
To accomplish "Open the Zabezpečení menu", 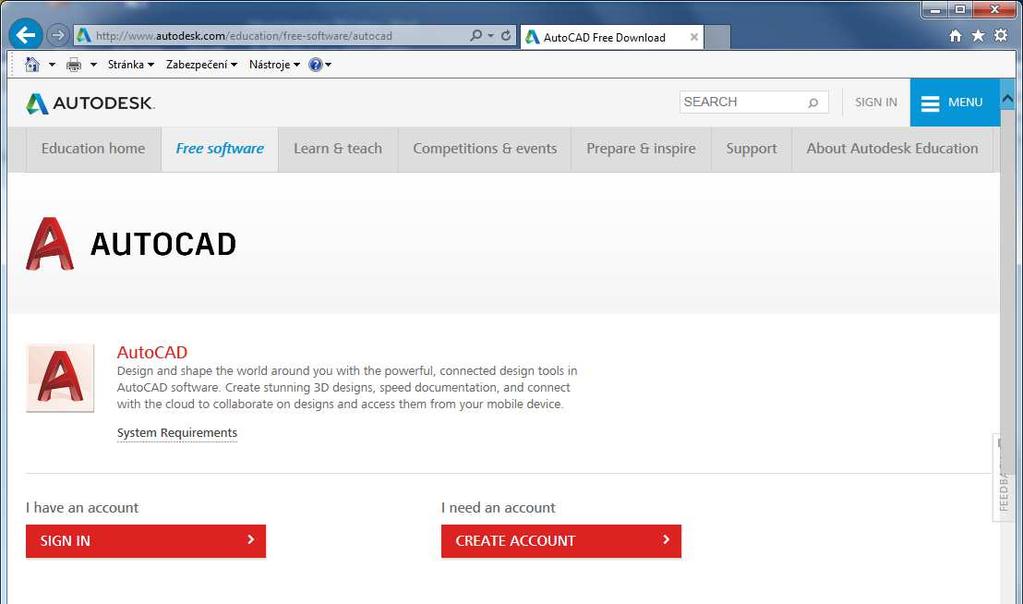I will tap(201, 65).
